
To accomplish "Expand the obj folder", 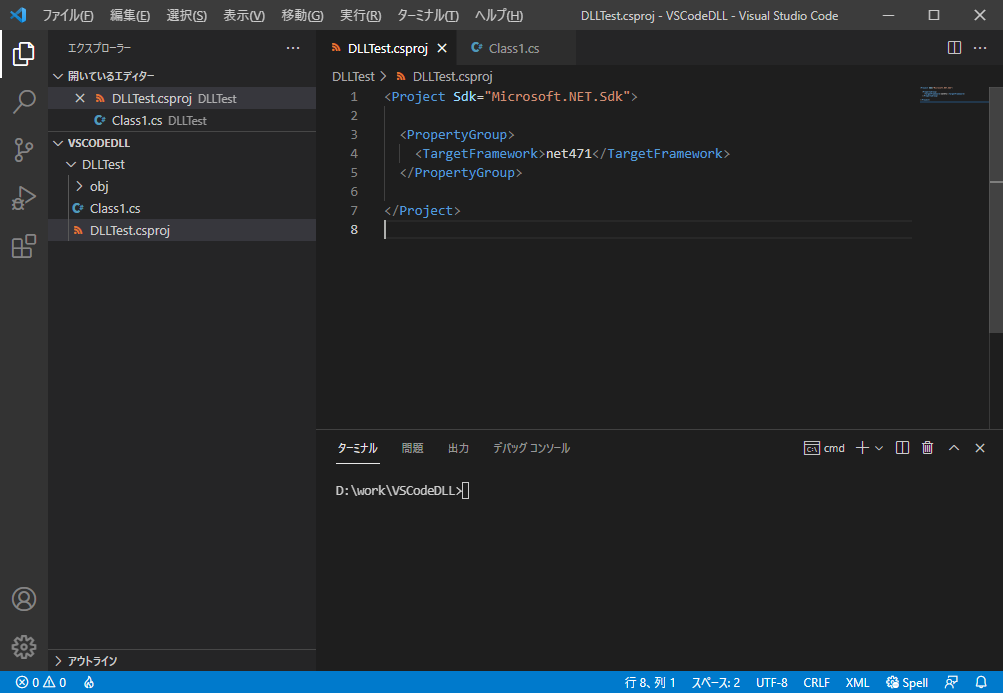I will [182, 186].
